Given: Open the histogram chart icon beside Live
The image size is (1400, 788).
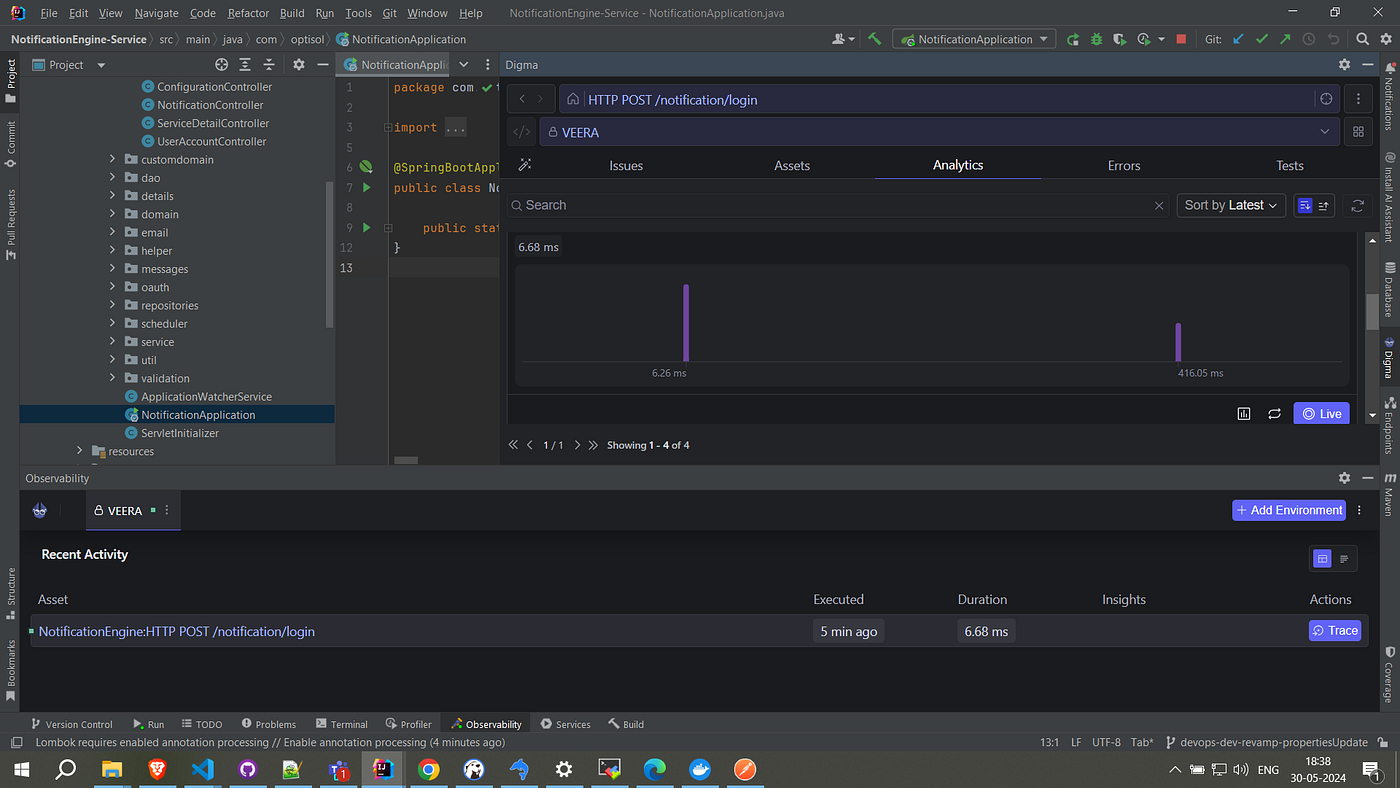Looking at the screenshot, I should pos(1244,413).
